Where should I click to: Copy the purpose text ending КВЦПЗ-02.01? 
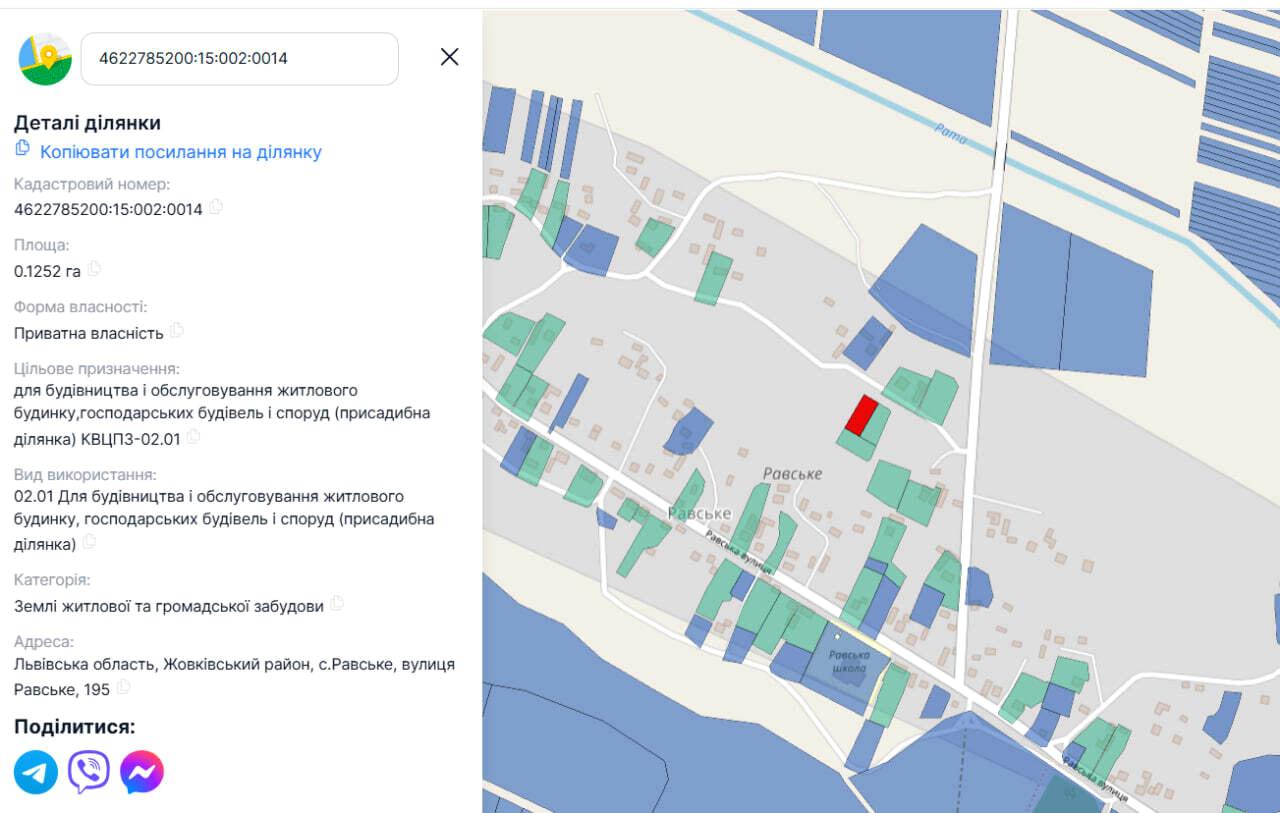pyautogui.click(x=194, y=437)
